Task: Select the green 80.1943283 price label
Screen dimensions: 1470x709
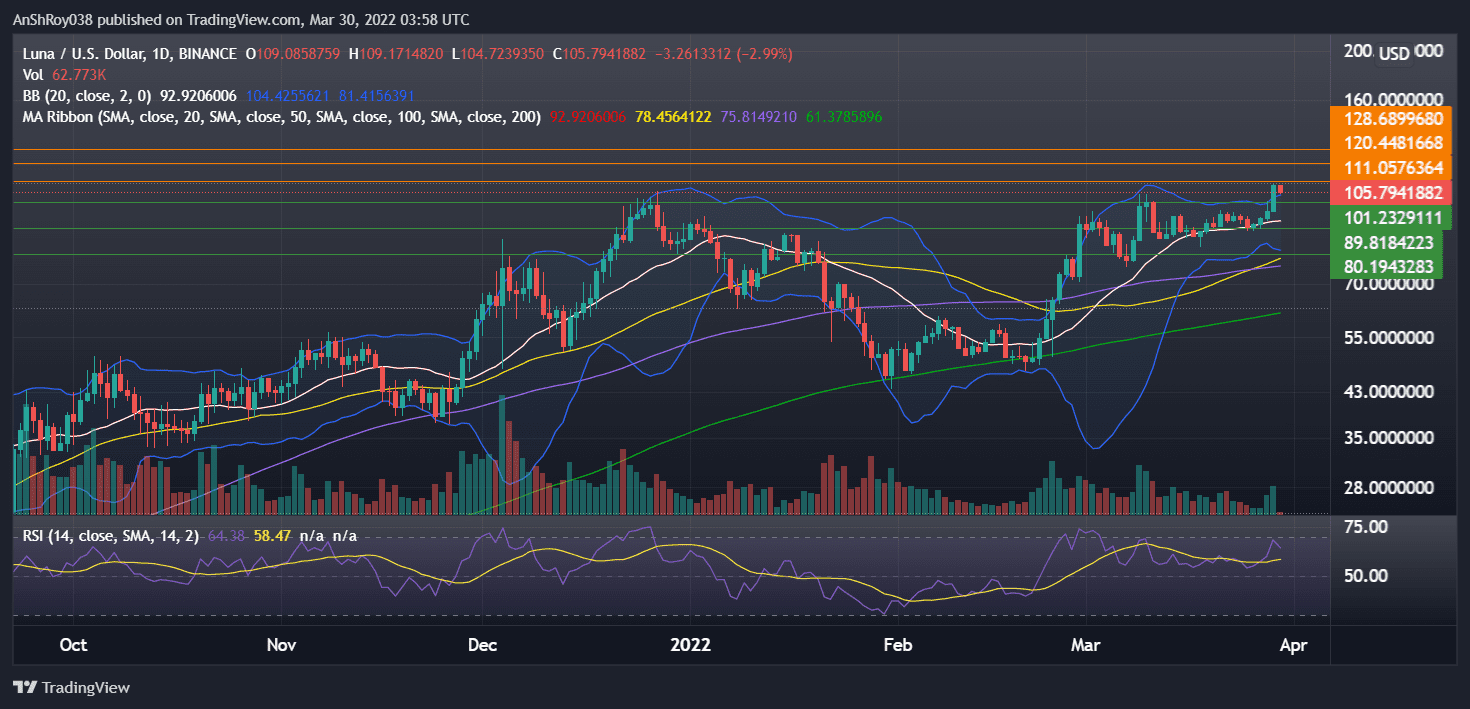Action: 1387,264
